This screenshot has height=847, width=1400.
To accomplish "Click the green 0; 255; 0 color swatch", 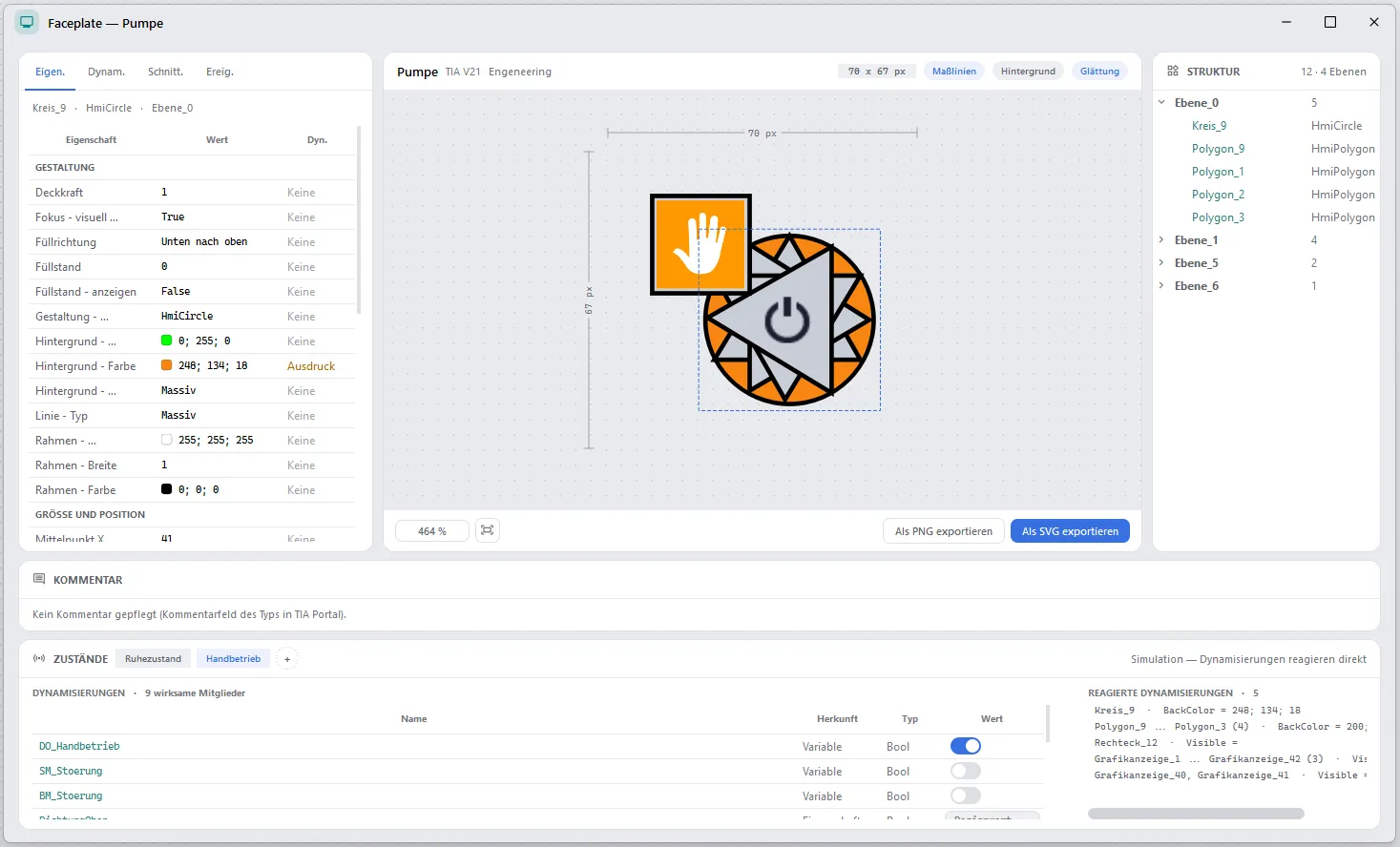I will [167, 341].
